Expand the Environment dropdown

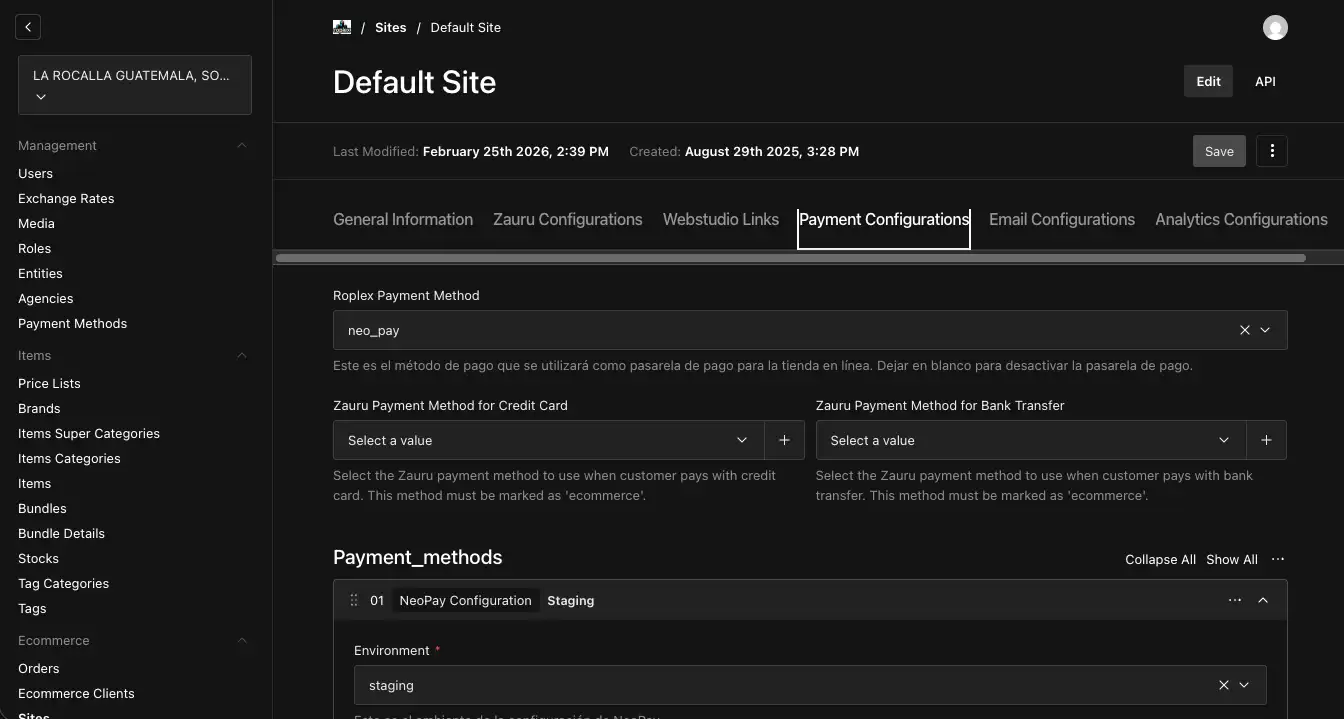pyautogui.click(x=1244, y=685)
